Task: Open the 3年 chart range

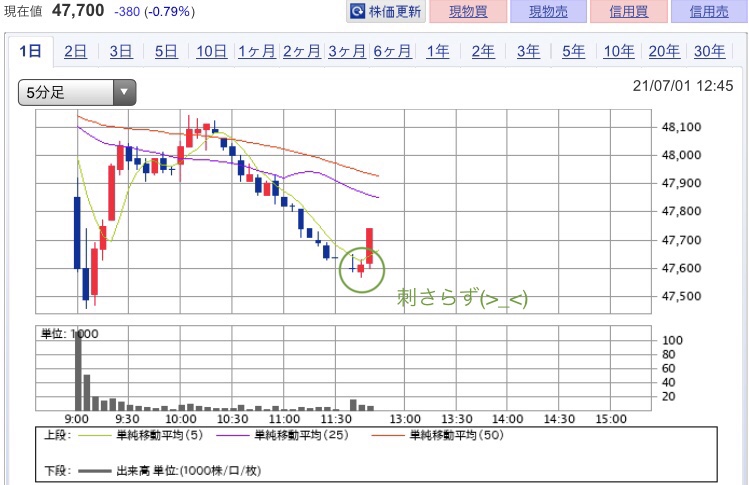Action: pos(528,51)
